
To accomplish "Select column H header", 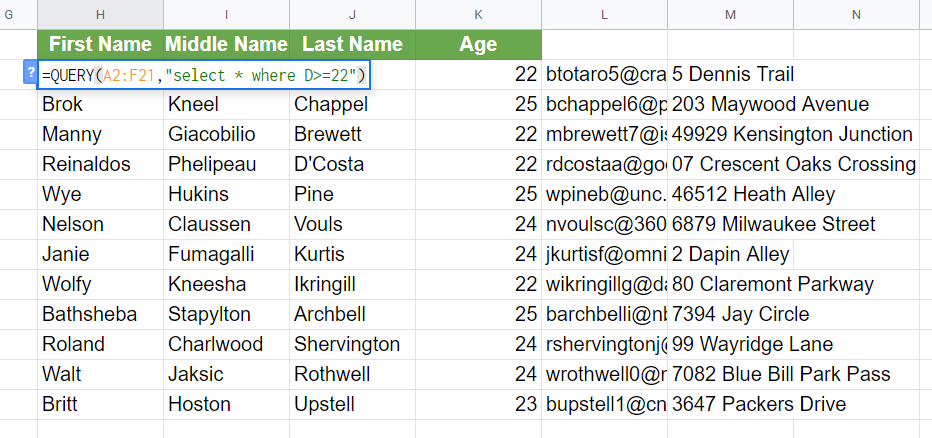I will tap(100, 14).
